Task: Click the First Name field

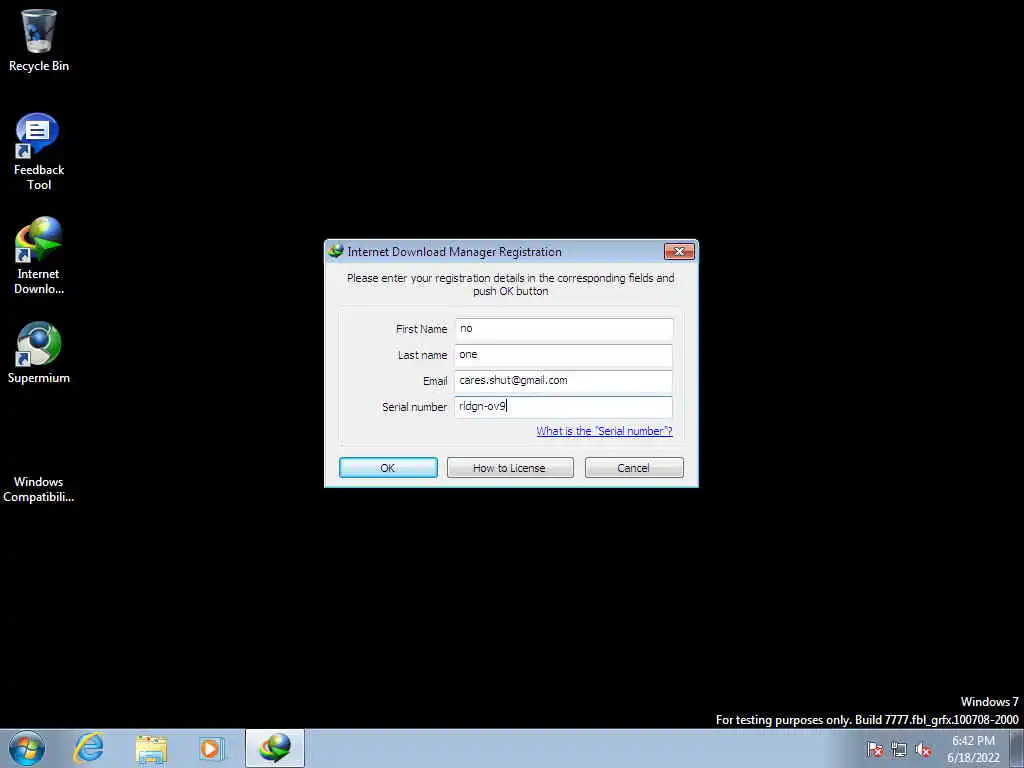Action: tap(564, 329)
